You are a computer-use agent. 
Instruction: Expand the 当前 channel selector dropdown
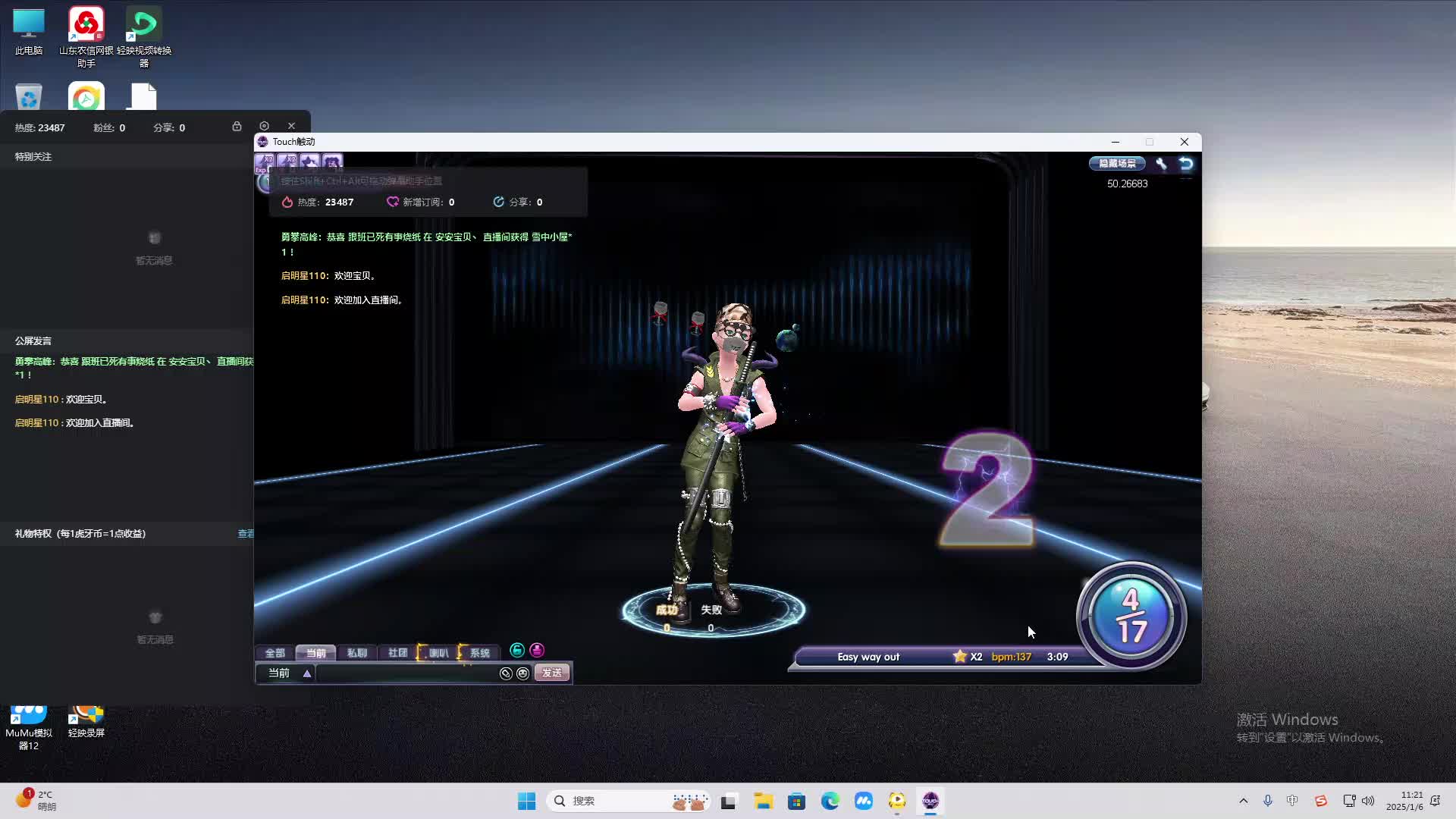[x=306, y=673]
